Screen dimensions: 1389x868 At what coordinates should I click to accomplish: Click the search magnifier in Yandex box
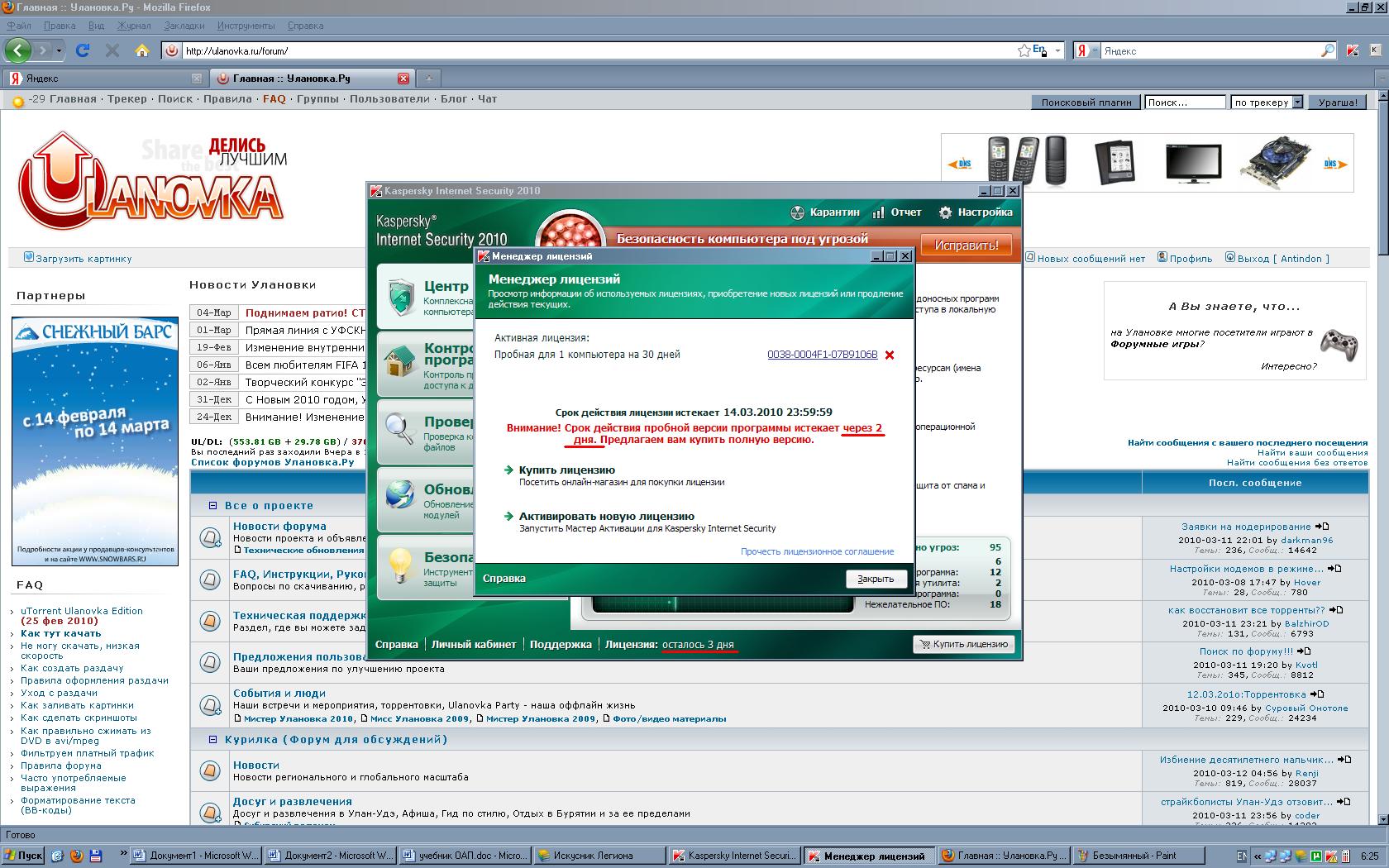[x=1328, y=50]
